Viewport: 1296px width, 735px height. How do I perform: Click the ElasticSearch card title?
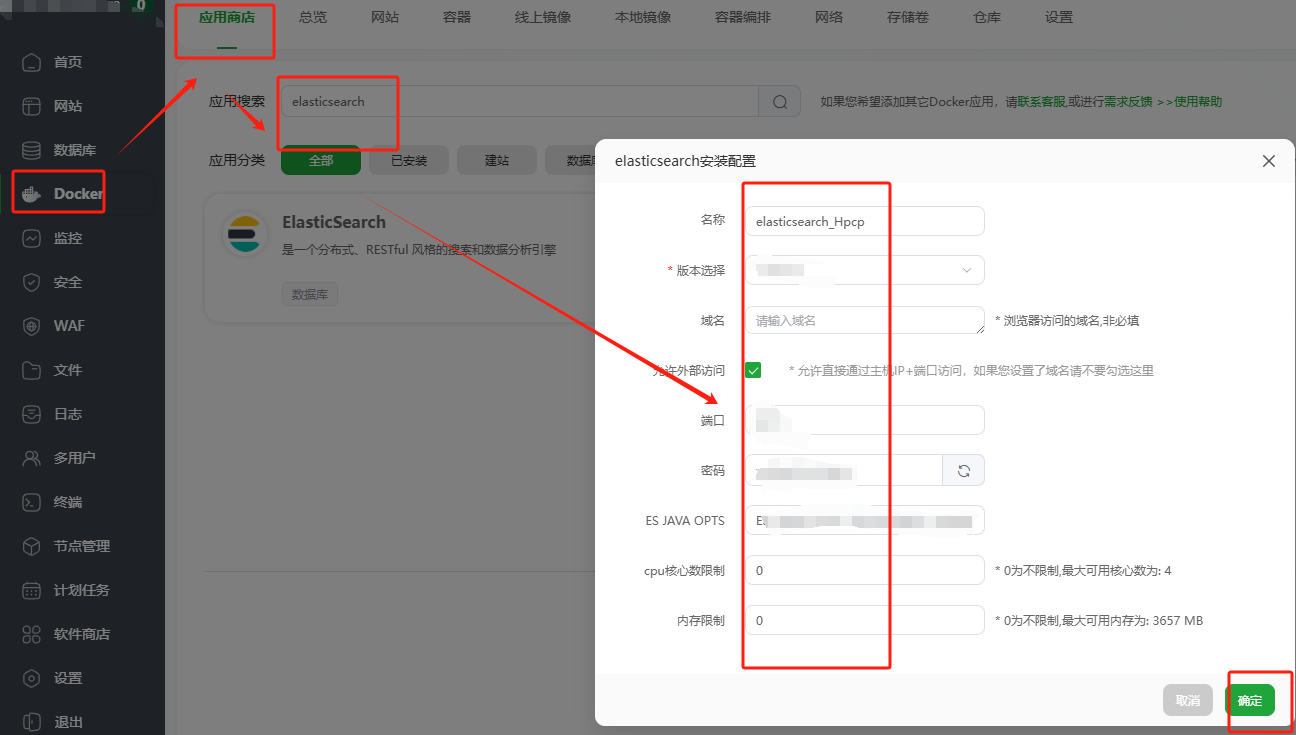[x=334, y=222]
